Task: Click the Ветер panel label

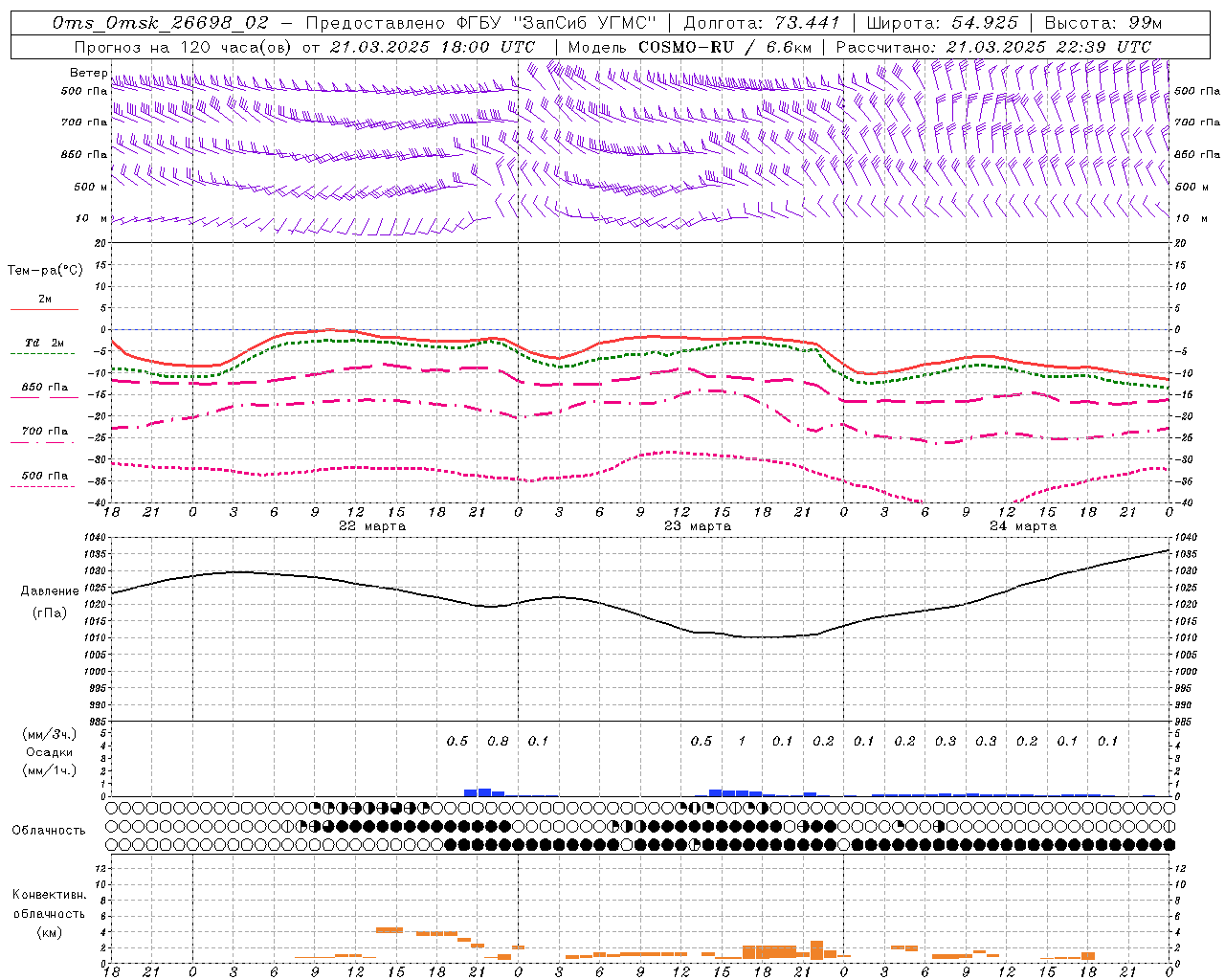Action: point(89,73)
